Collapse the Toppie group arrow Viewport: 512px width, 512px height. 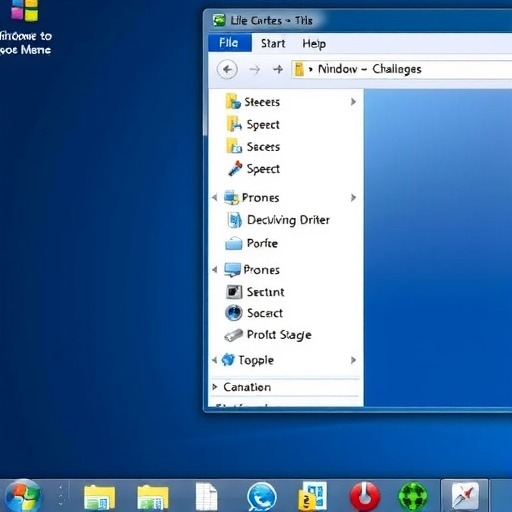[215, 360]
